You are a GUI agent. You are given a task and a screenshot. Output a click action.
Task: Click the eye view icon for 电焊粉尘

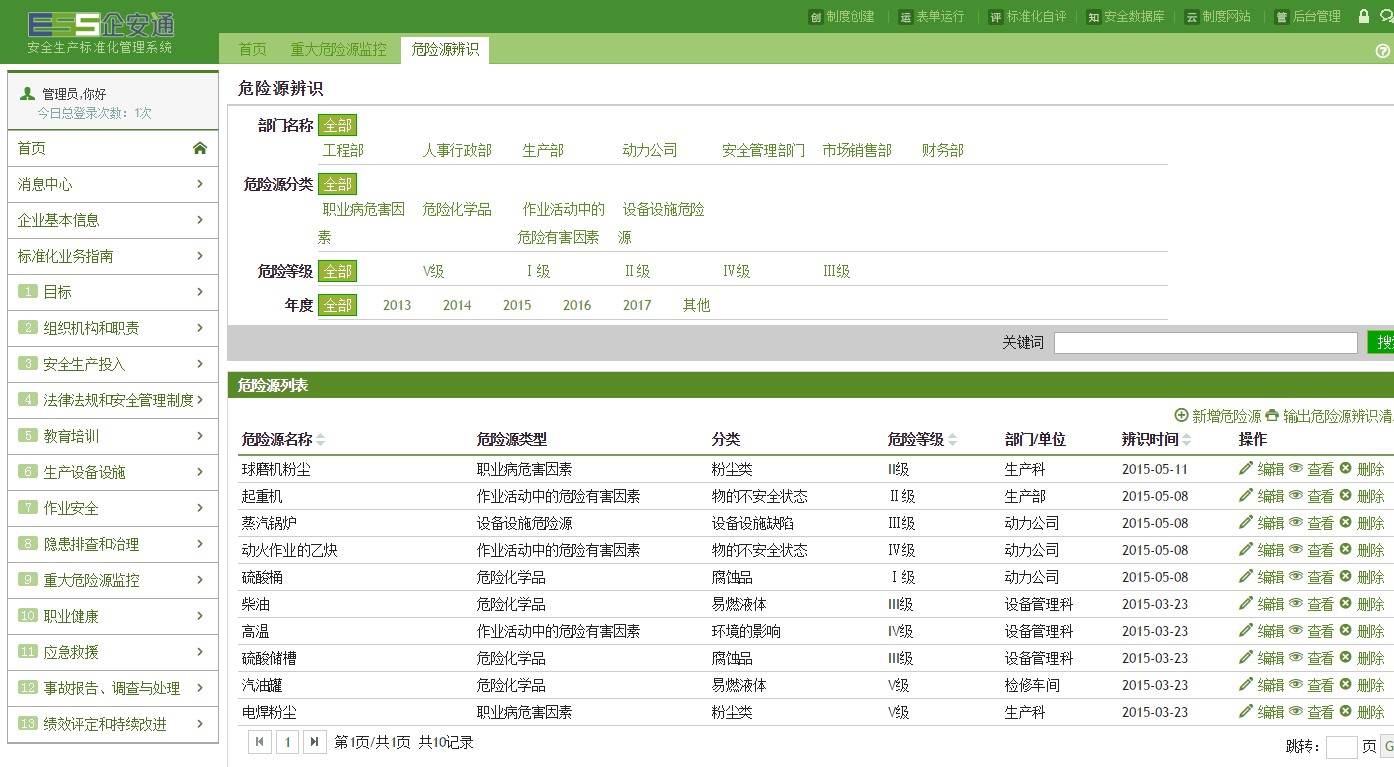click(x=1295, y=711)
